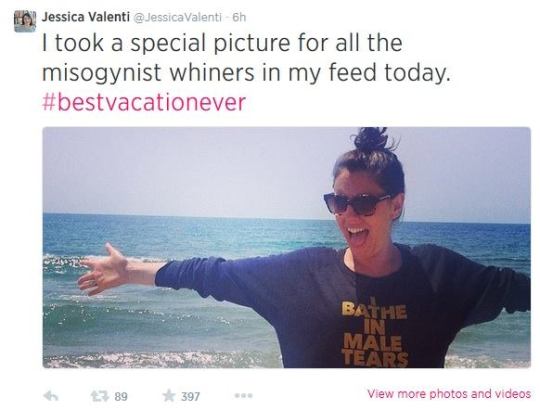Enlarge the beach photo thumbnail
This screenshot has height=410, width=540.
(287, 248)
